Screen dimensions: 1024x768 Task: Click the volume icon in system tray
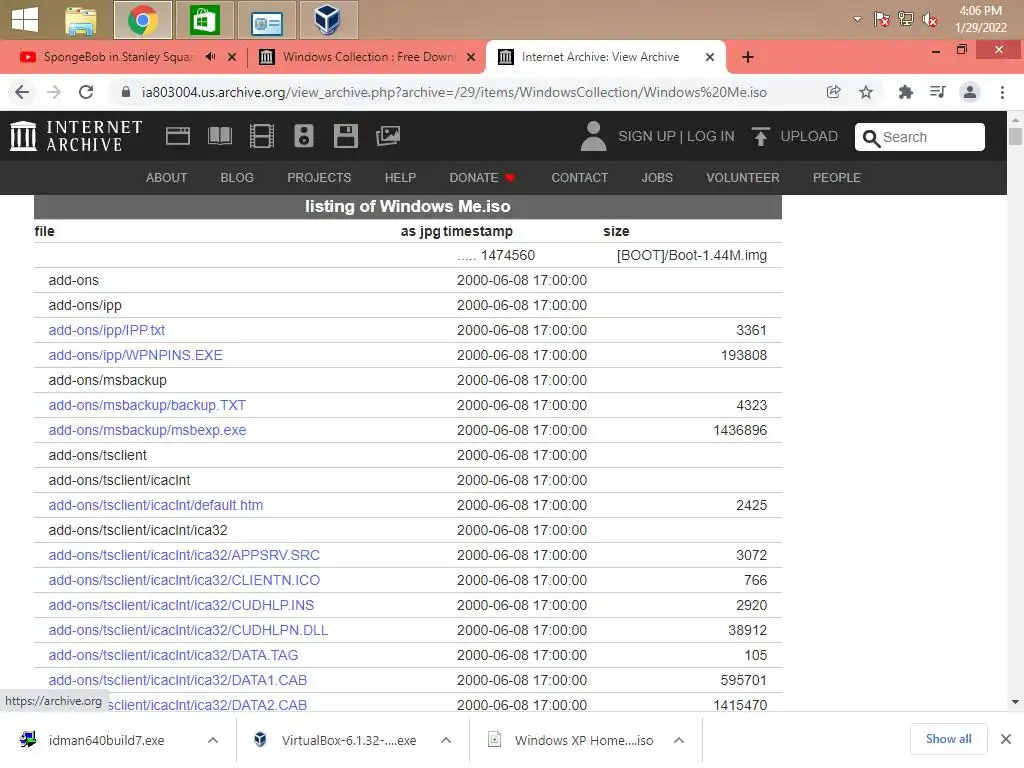(929, 20)
